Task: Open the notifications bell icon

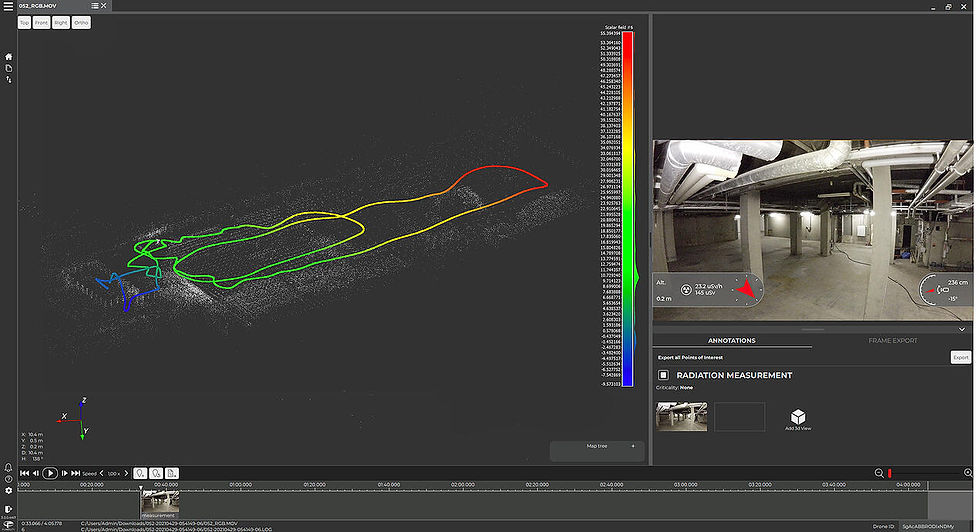Action: pos(9,467)
